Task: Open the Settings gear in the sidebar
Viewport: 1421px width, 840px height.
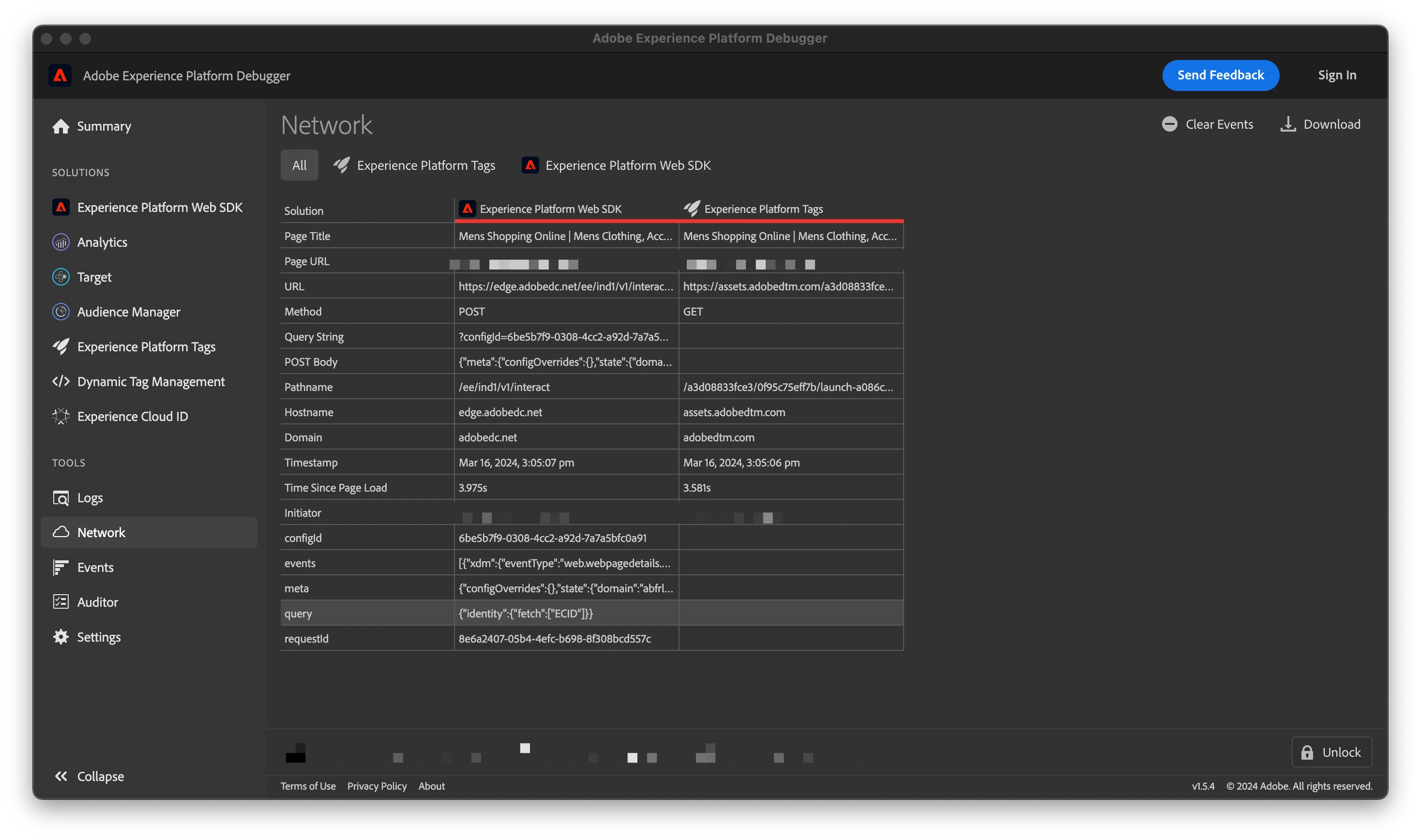Action: pyautogui.click(x=60, y=637)
